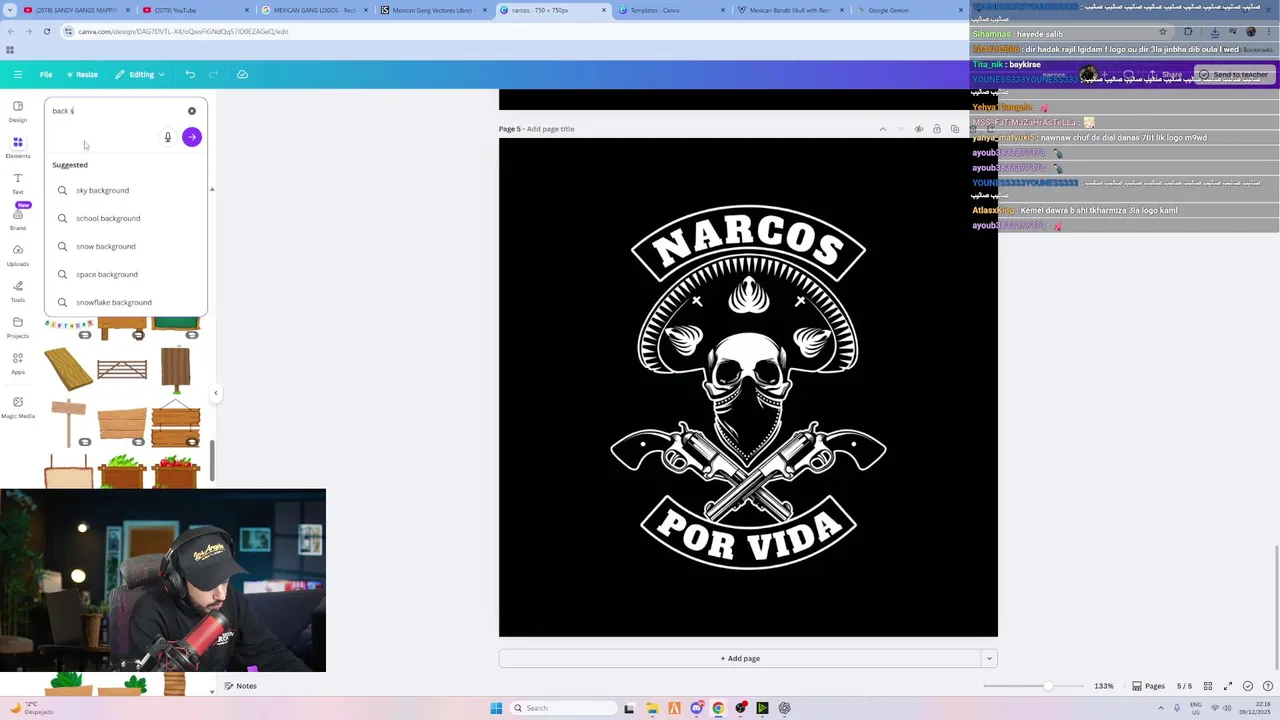The height and width of the screenshot is (720, 1280).
Task: Select the "space background" suggestion
Action: (x=126, y=274)
